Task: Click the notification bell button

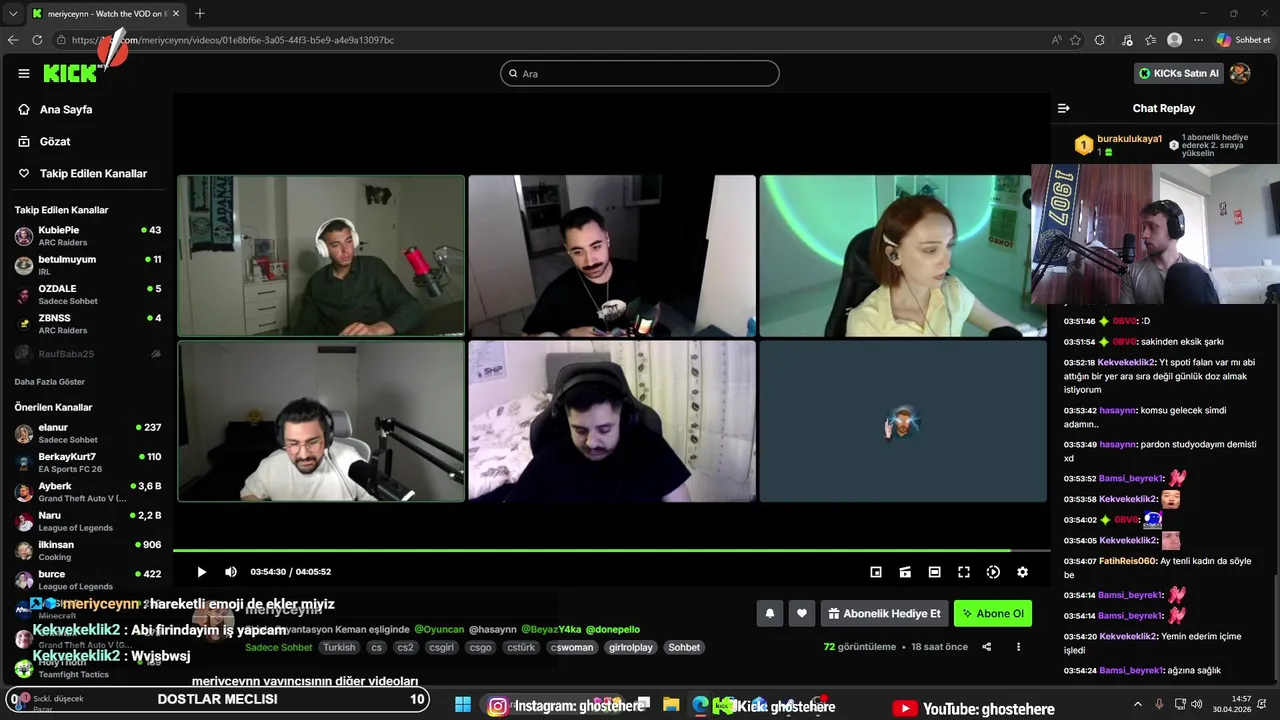Action: click(770, 614)
